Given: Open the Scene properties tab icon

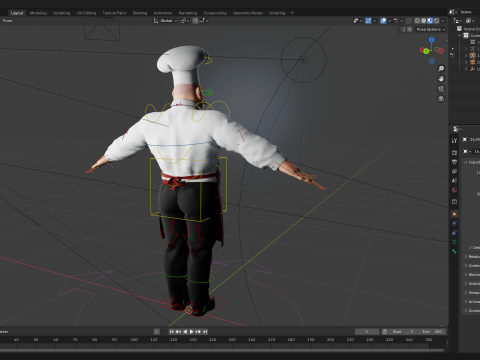Looking at the screenshot, I should (x=454, y=181).
